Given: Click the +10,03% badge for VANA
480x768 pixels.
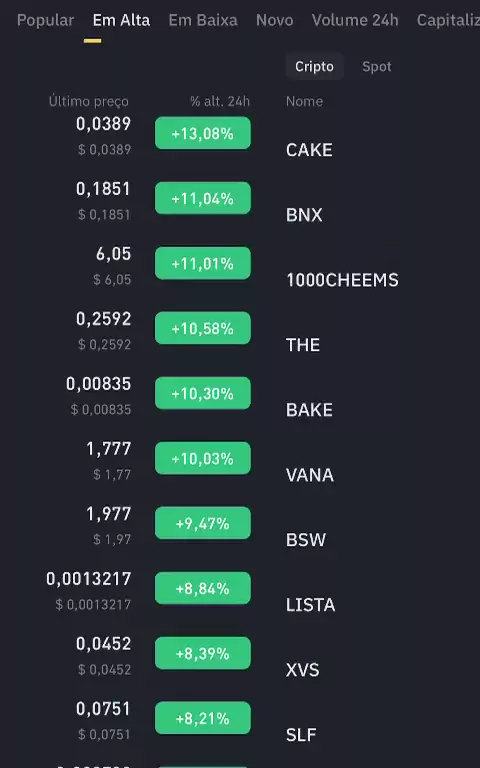Looking at the screenshot, I should tap(203, 458).
